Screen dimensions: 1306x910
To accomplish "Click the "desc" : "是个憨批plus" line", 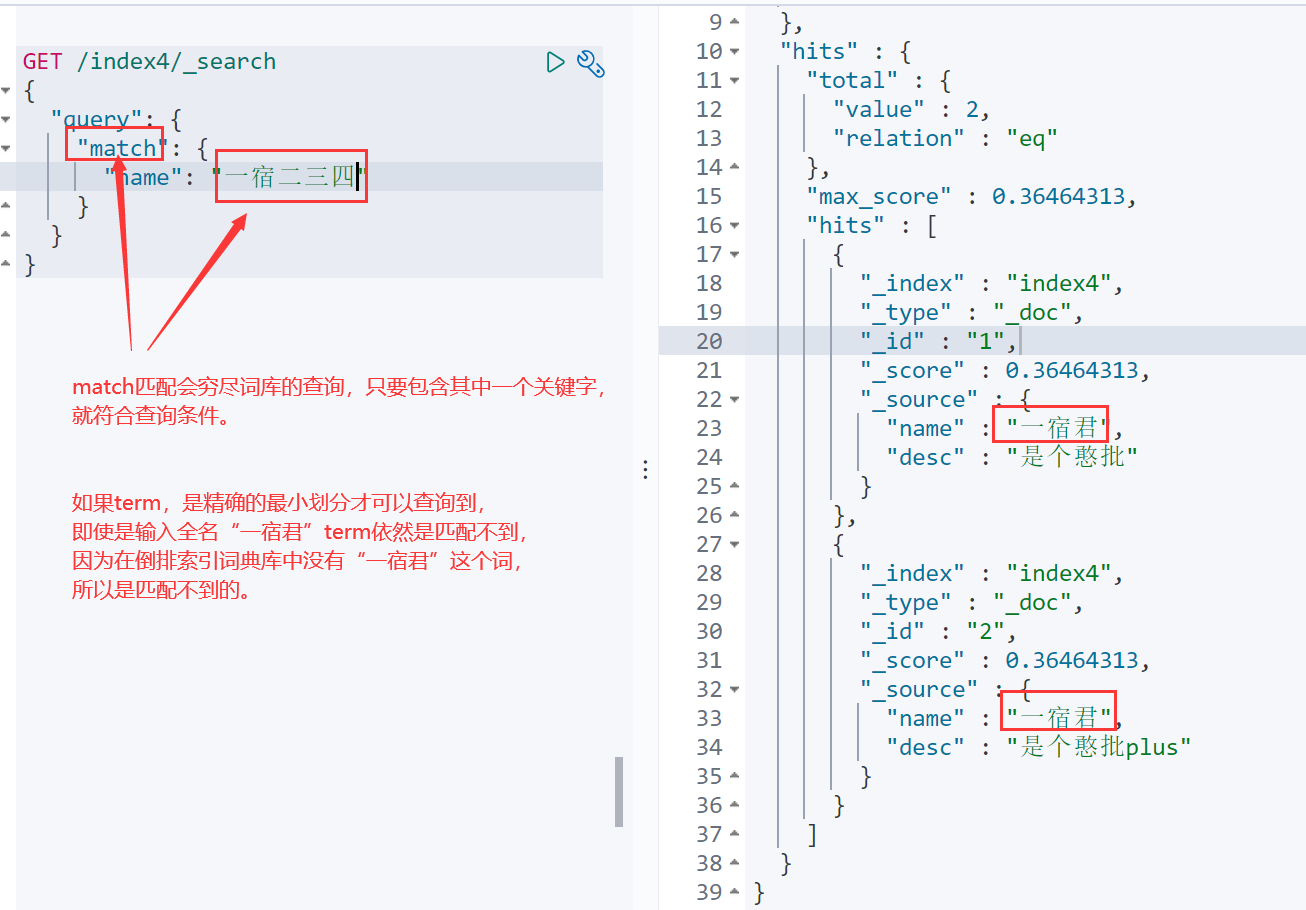I will (x=1039, y=747).
